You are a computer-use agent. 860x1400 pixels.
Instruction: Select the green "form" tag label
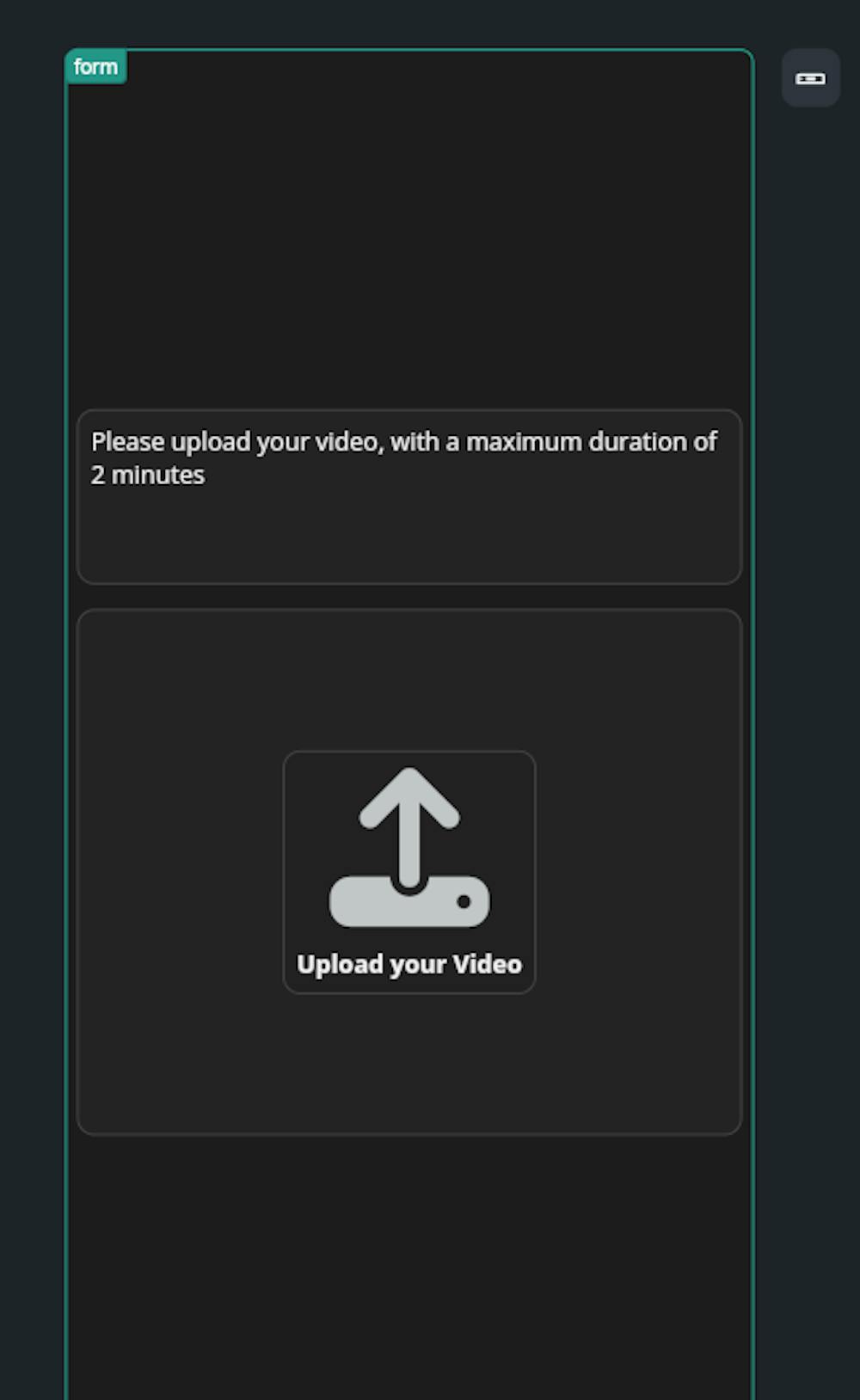click(95, 66)
